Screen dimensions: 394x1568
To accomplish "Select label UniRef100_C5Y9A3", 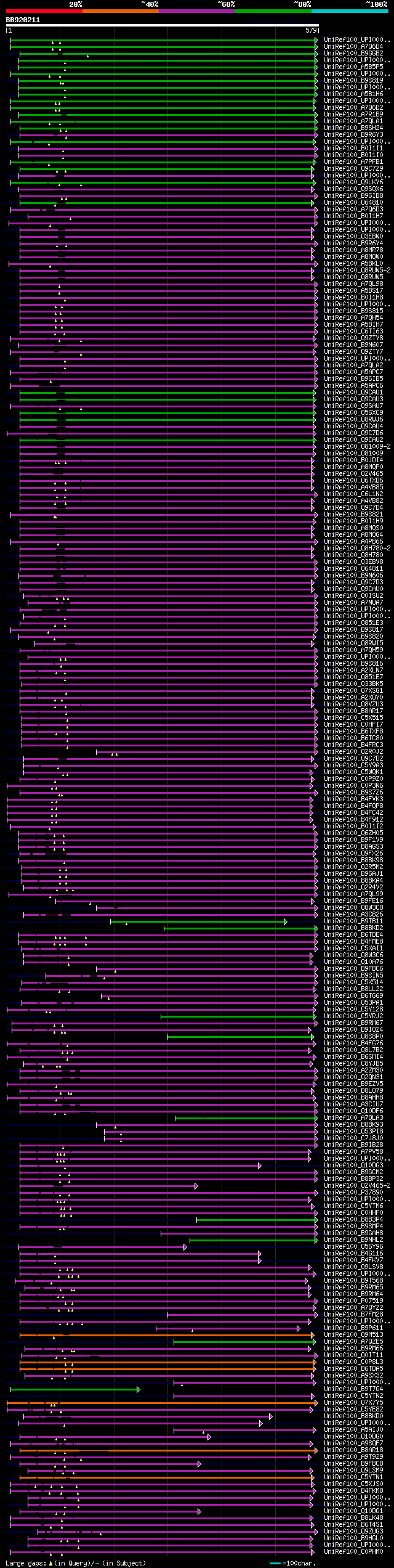I will (x=353, y=765).
